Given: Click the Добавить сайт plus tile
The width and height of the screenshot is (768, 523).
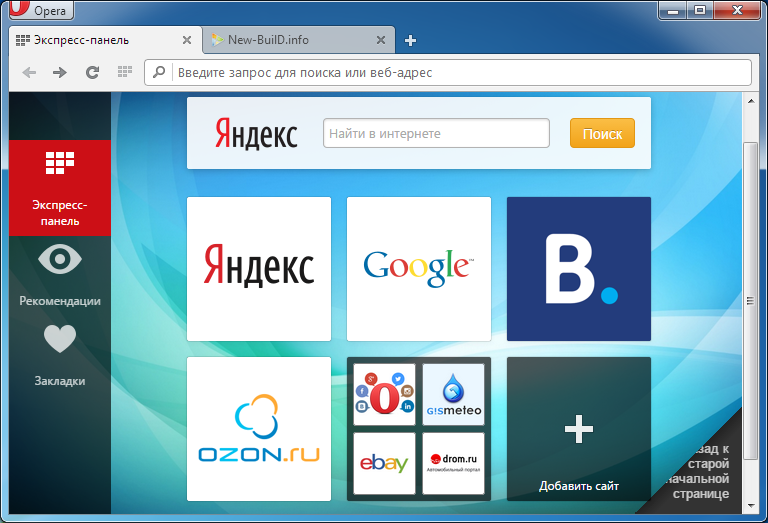Looking at the screenshot, I should [x=579, y=429].
